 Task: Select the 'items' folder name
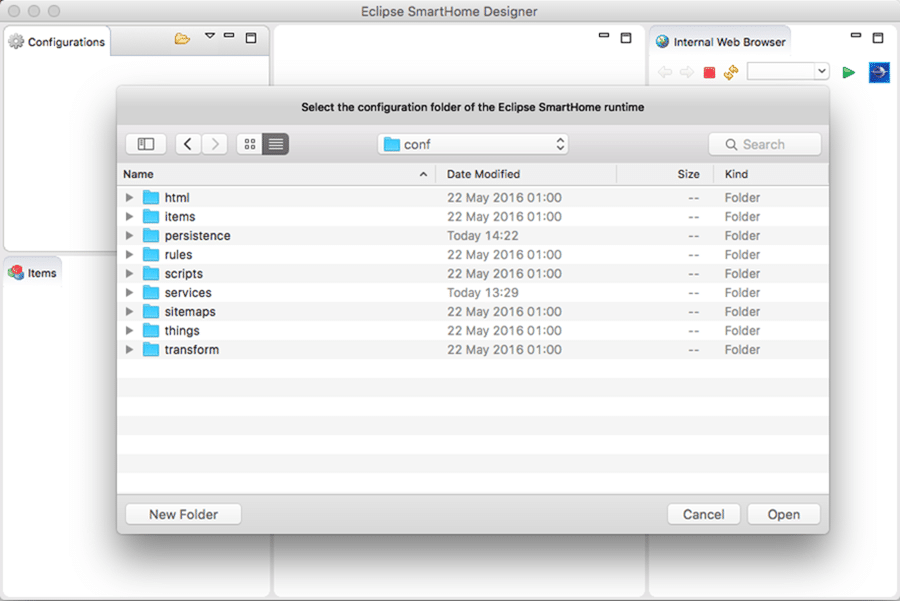(180, 216)
